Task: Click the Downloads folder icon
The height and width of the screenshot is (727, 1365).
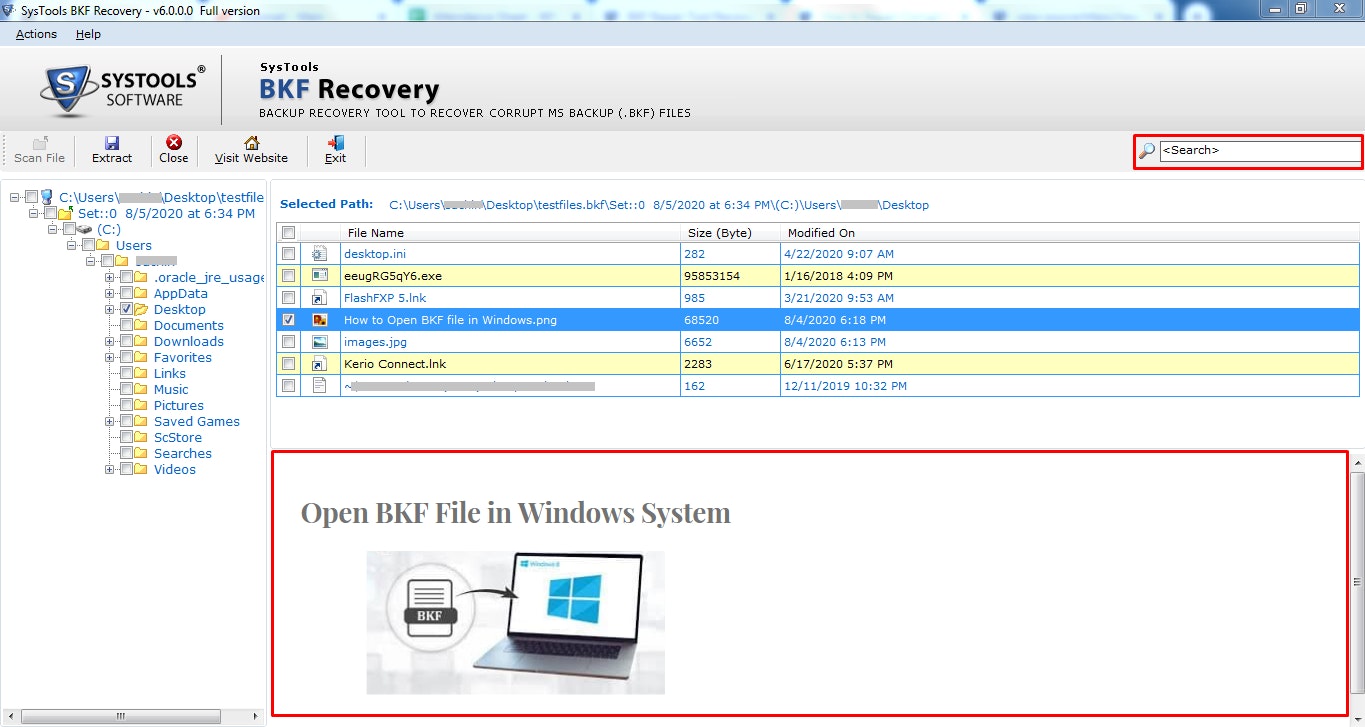Action: [141, 341]
